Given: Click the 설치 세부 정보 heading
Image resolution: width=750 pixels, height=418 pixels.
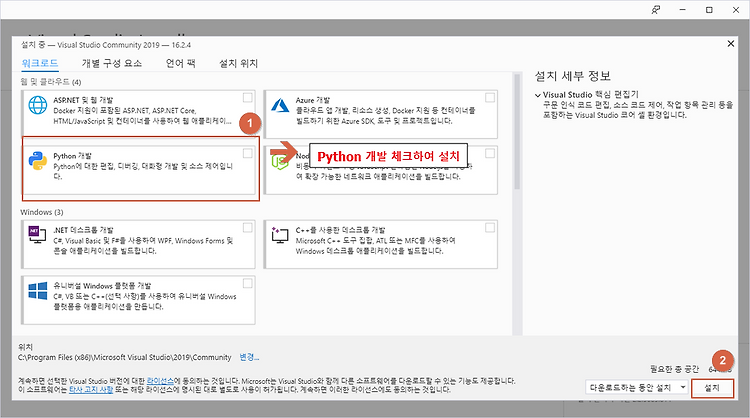Looking at the screenshot, I should click(573, 76).
